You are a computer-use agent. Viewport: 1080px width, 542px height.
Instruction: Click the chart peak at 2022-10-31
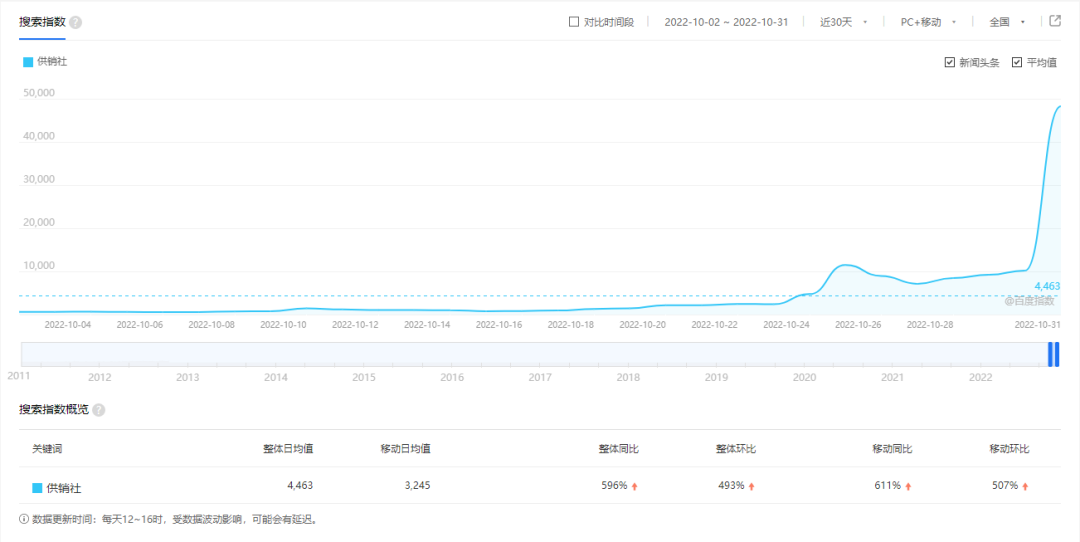(x=1058, y=106)
